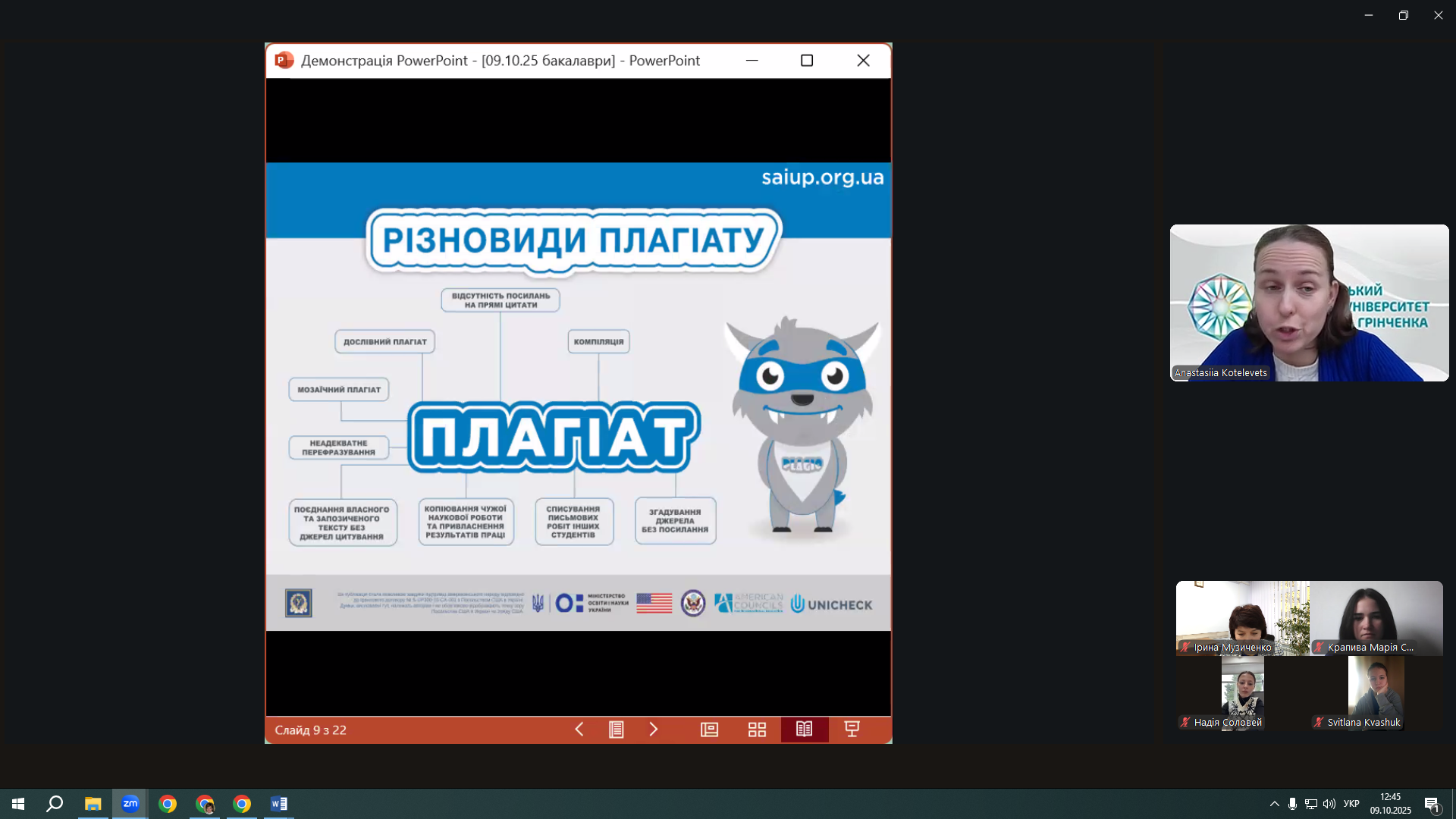Open the clock showing 09.10.2025
This screenshot has height=819, width=1456.
(1391, 804)
